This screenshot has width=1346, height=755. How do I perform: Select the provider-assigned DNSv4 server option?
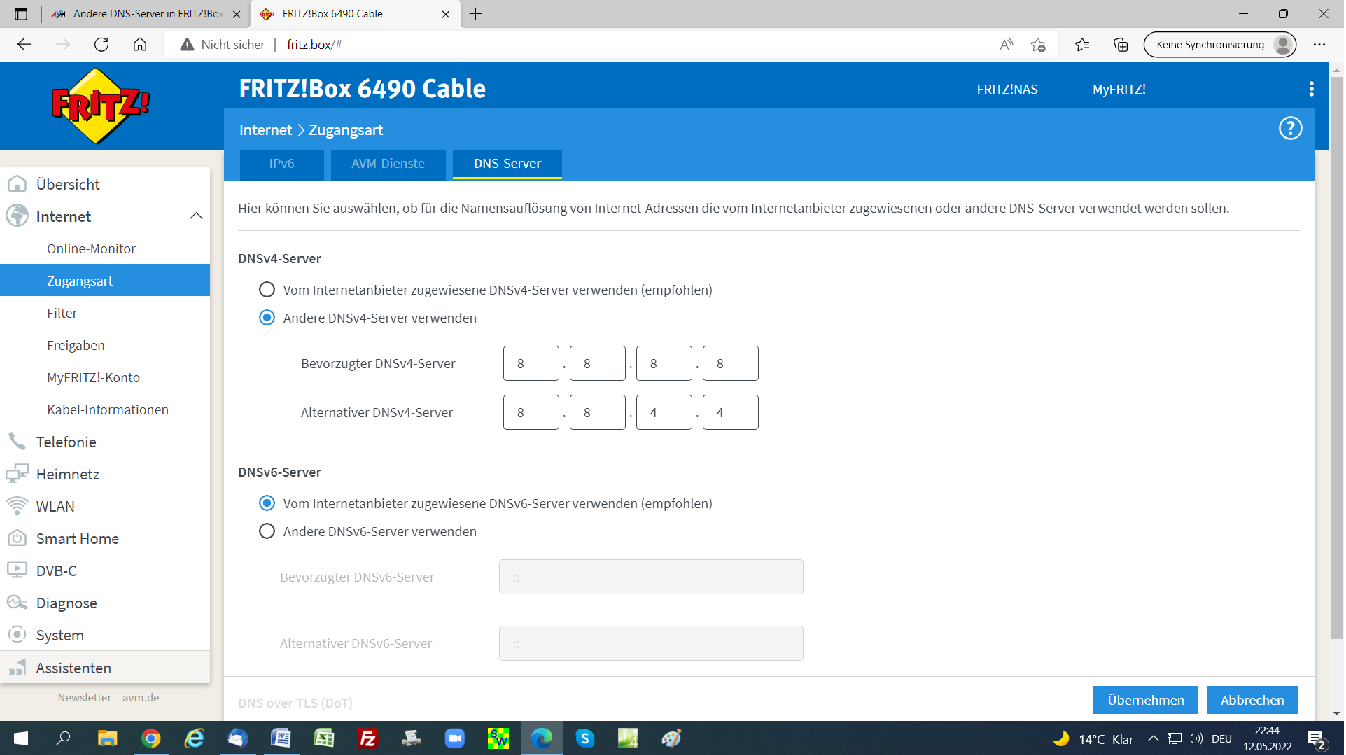coord(267,290)
